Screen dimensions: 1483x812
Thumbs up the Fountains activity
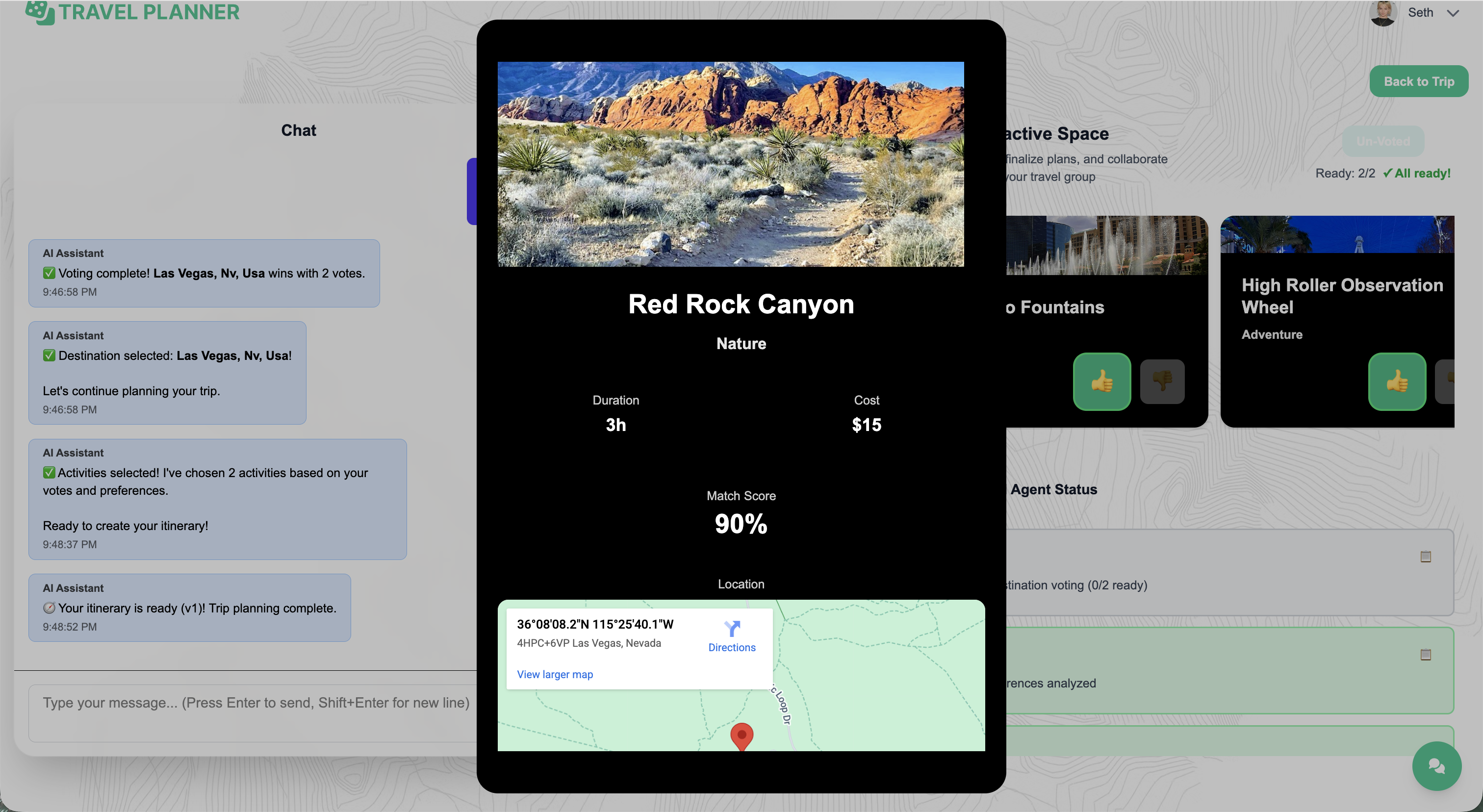[1101, 381]
